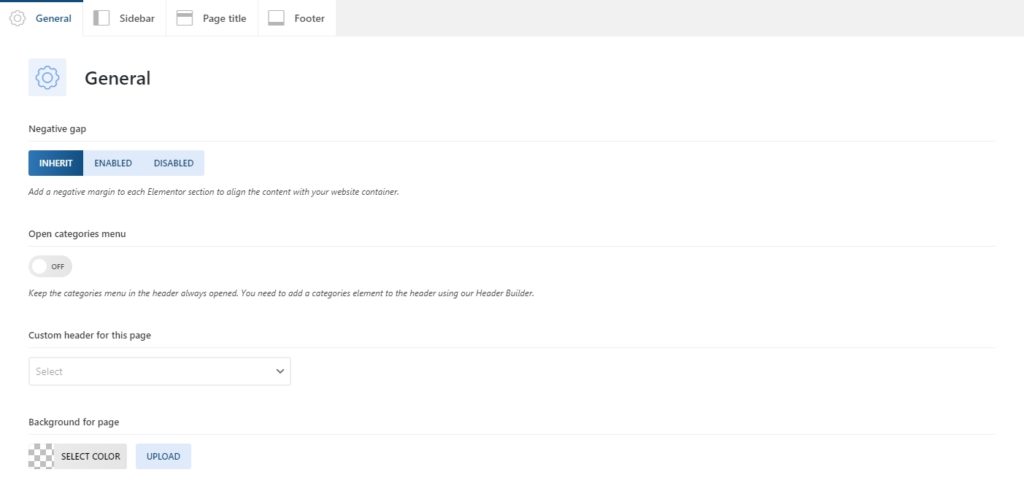Toggle the Open categories menu switch
Screen dimensions: 1024x491
[x=50, y=267]
